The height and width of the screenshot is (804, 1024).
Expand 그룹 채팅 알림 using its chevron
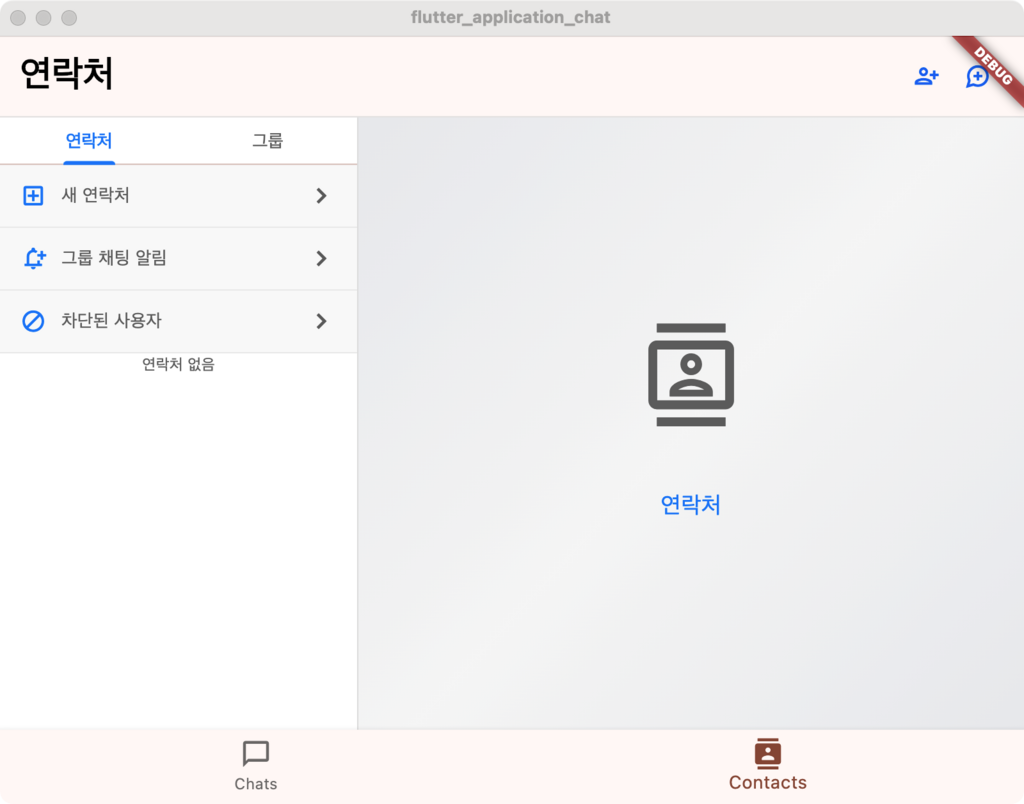tap(321, 259)
